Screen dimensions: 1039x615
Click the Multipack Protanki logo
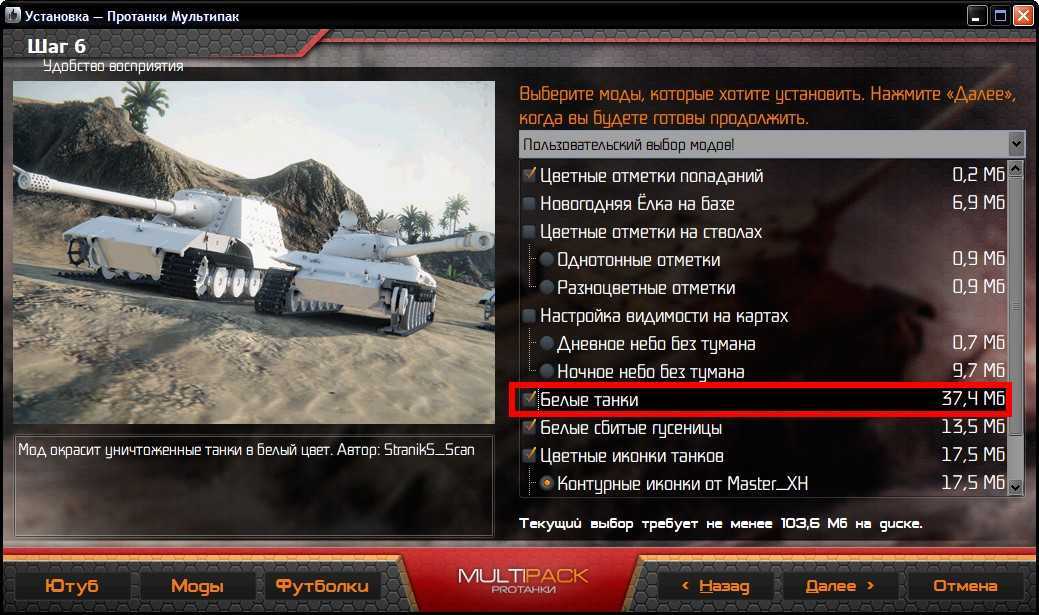[x=523, y=579]
